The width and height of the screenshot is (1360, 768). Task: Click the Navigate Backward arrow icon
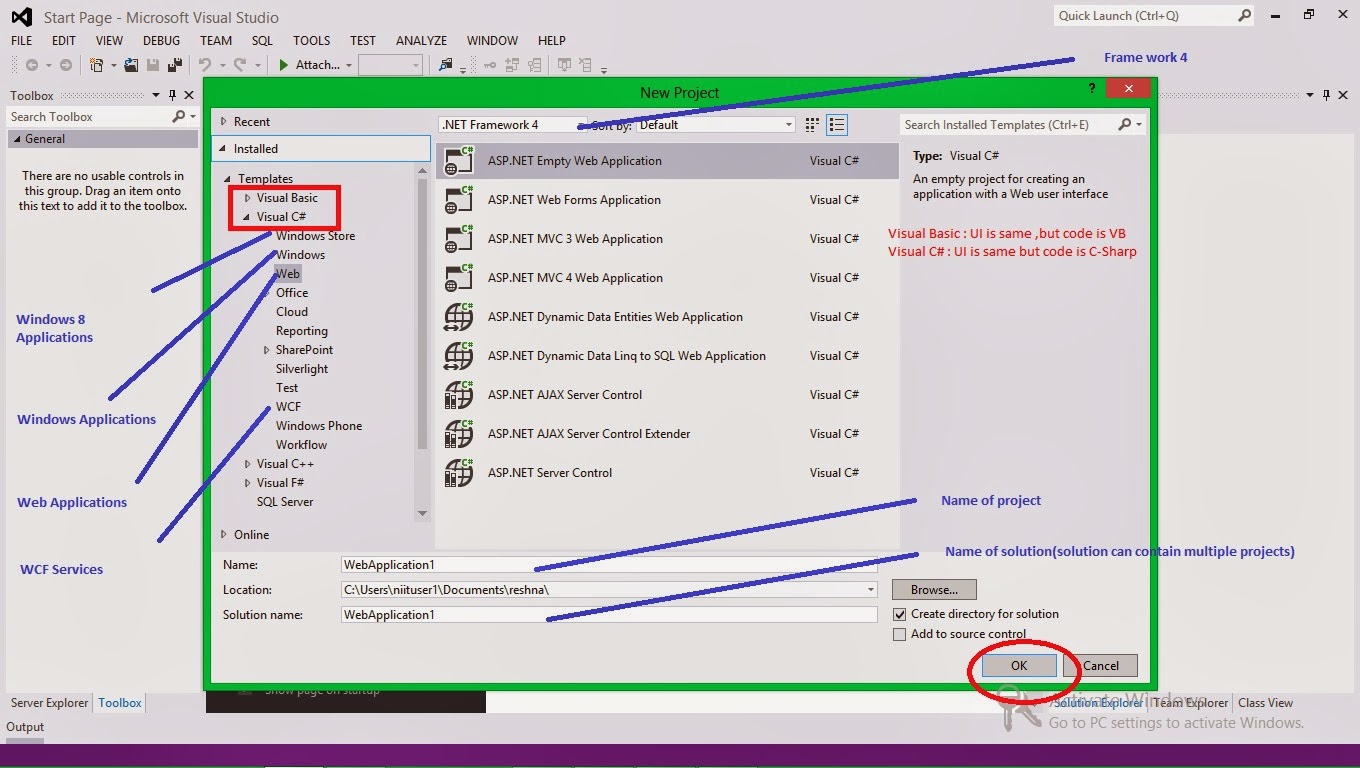(x=33, y=65)
